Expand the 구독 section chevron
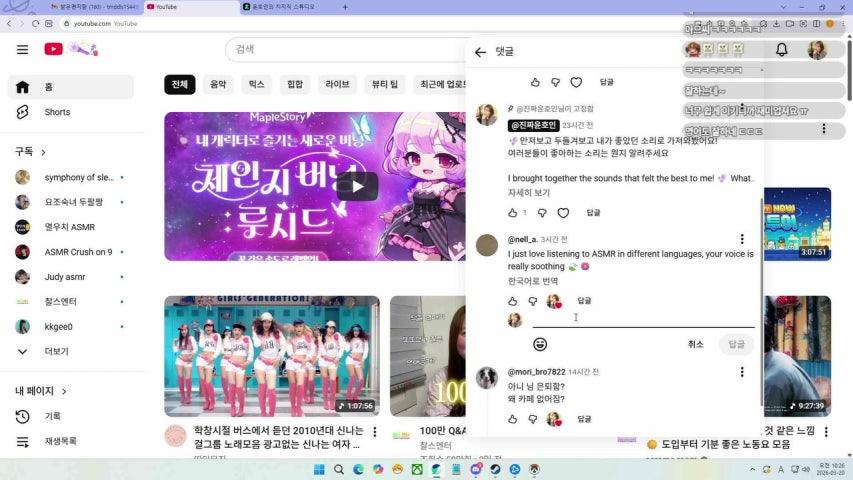Image resolution: width=853 pixels, height=480 pixels. click(x=43, y=152)
